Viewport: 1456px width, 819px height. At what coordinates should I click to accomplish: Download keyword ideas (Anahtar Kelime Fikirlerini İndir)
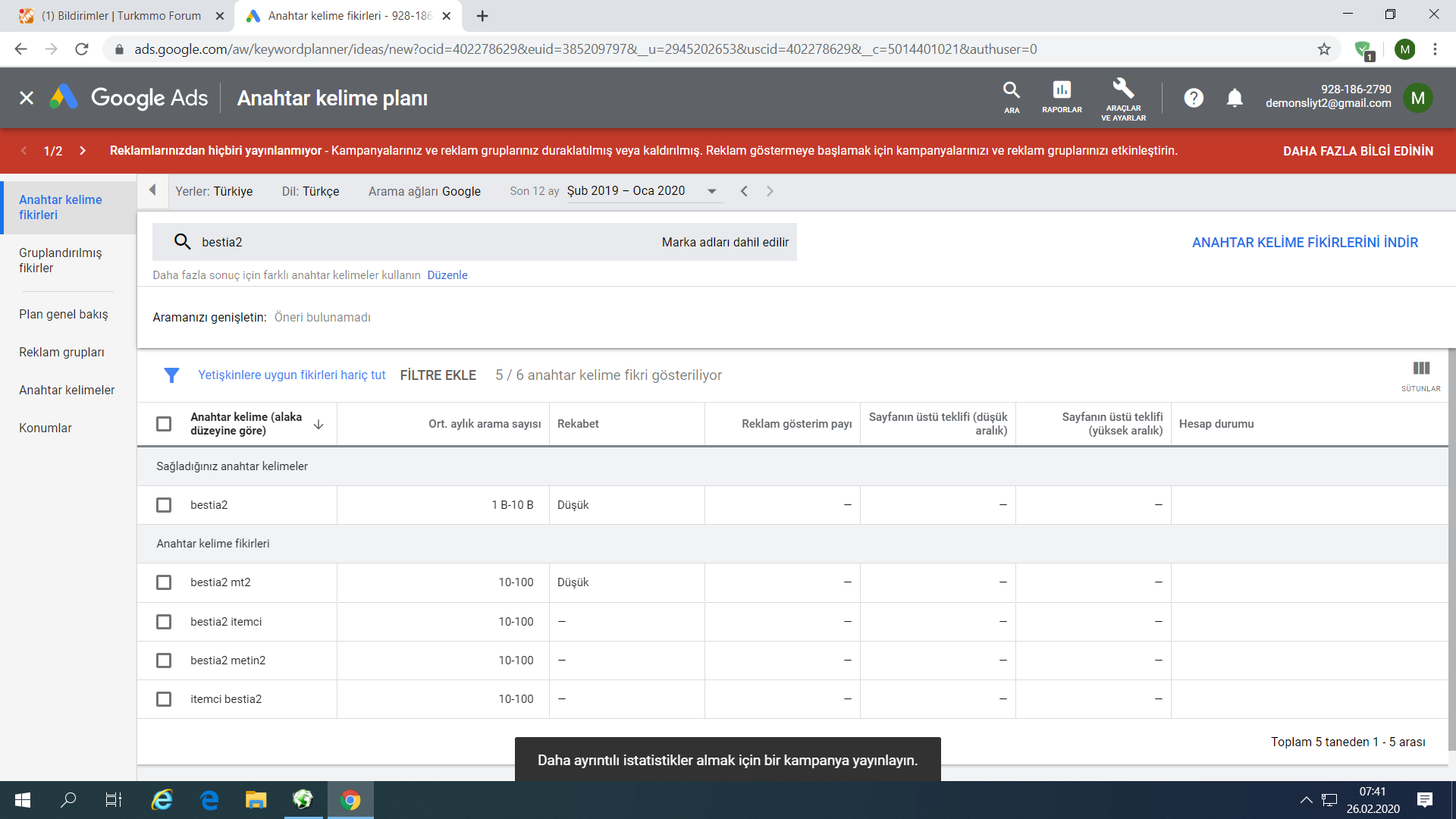(x=1305, y=243)
